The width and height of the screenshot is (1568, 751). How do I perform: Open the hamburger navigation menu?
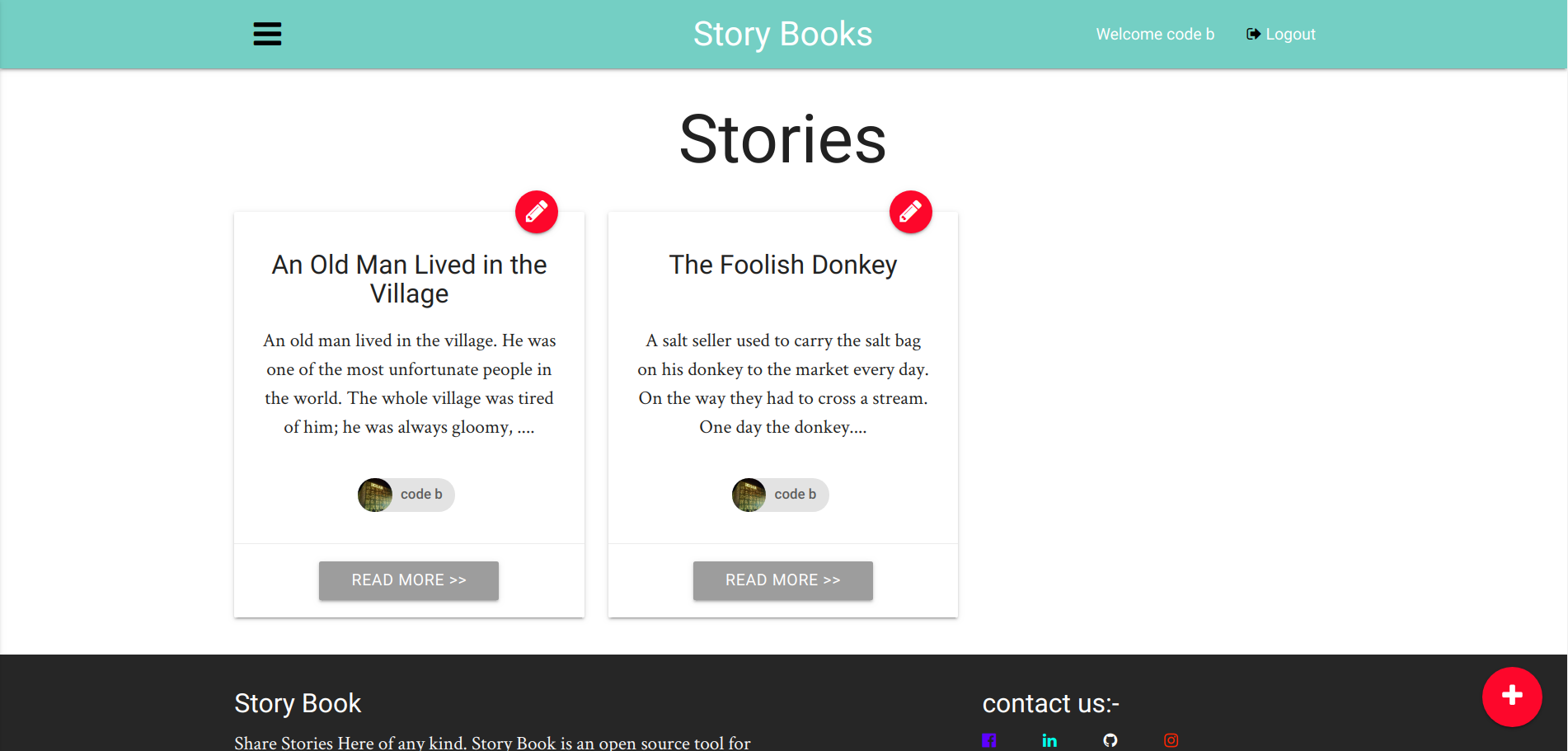point(266,34)
